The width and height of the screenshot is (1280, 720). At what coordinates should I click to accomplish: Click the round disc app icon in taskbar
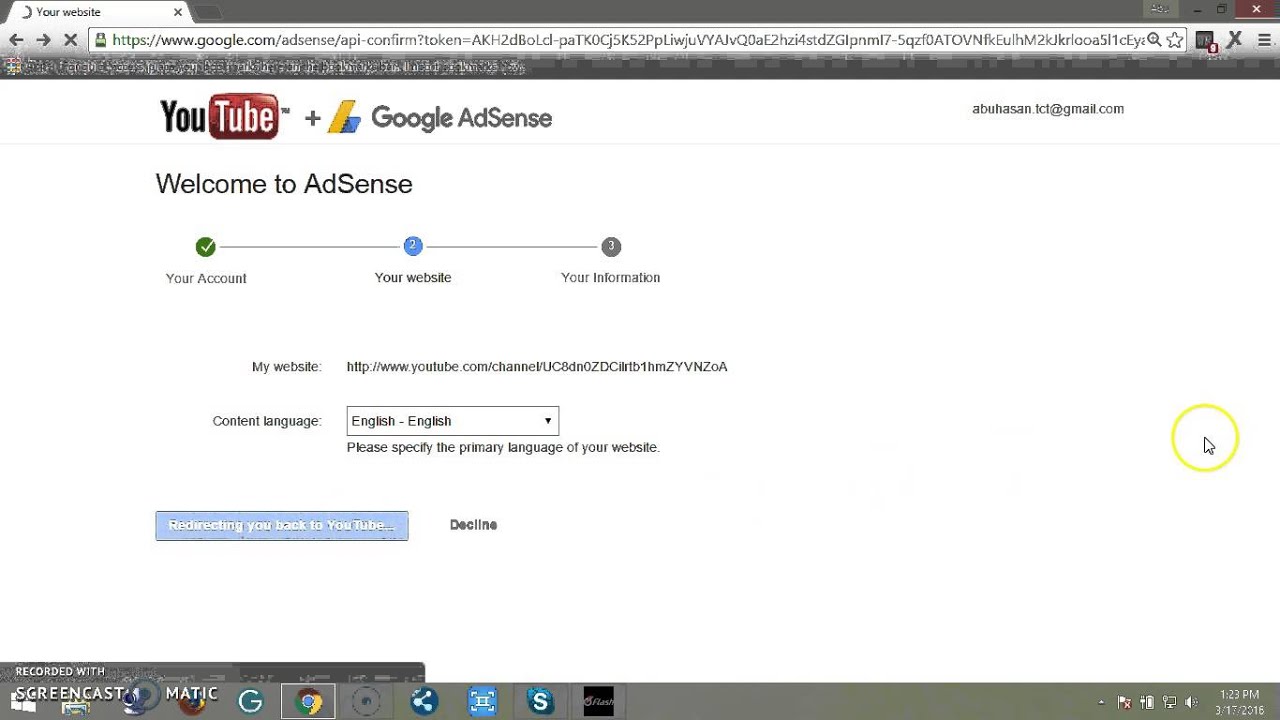tap(366, 701)
